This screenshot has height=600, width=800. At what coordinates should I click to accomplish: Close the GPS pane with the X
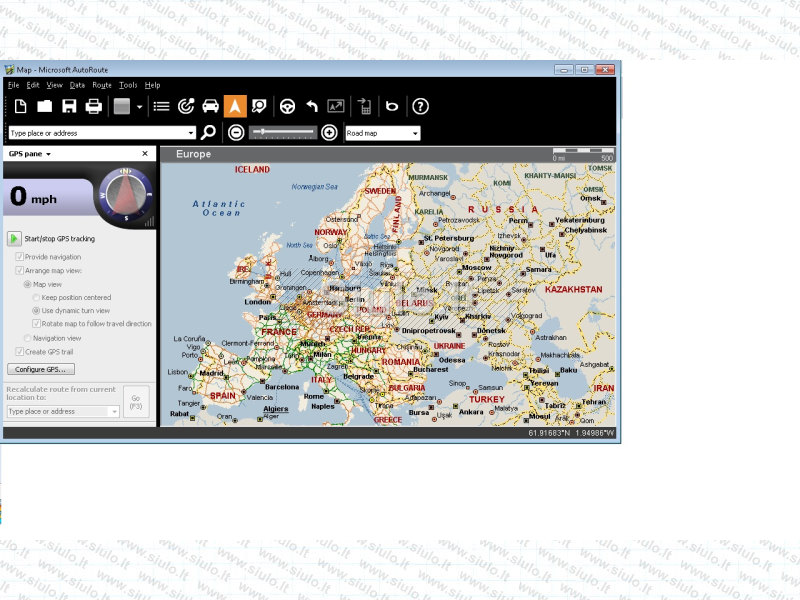click(145, 153)
